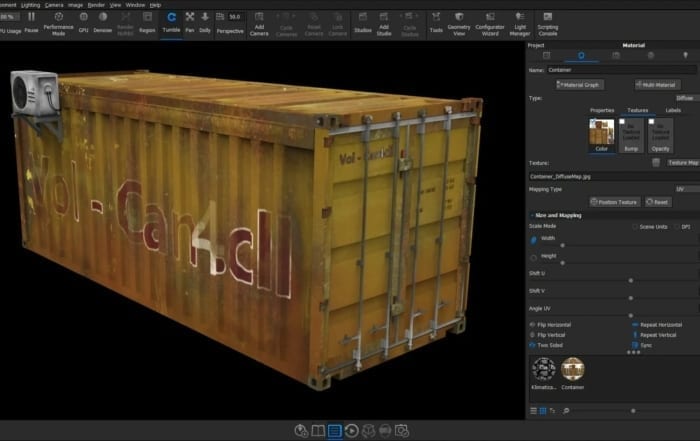
Task: Toggle the Color texture checkbox
Action: (x=593, y=121)
